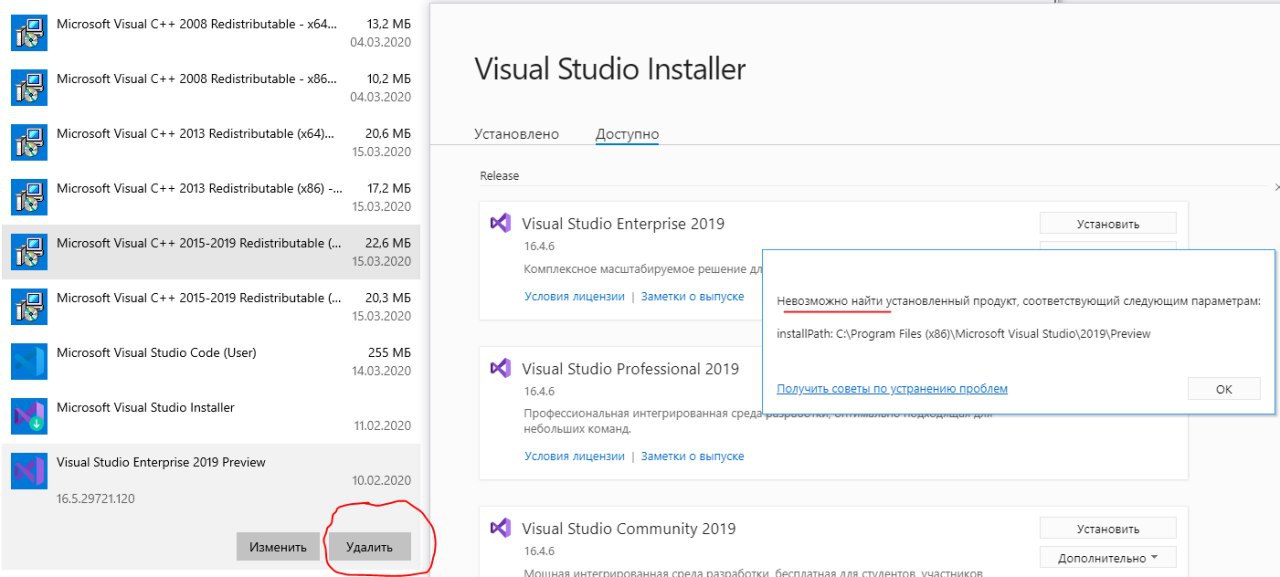Click the 20,3 МБ Visual C++ 2015-2019 icon
Image resolution: width=1280 pixels, height=577 pixels.
pos(28,307)
